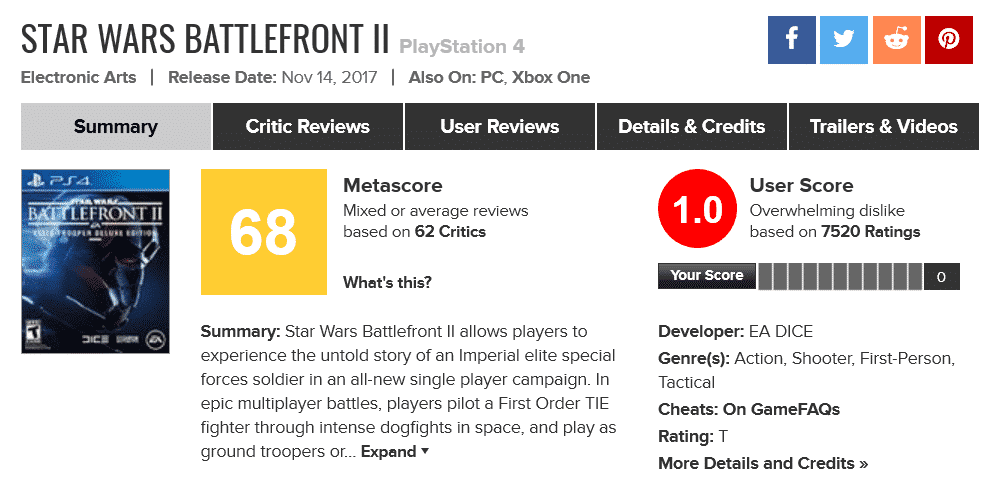Open Details & Credits tab

point(691,127)
